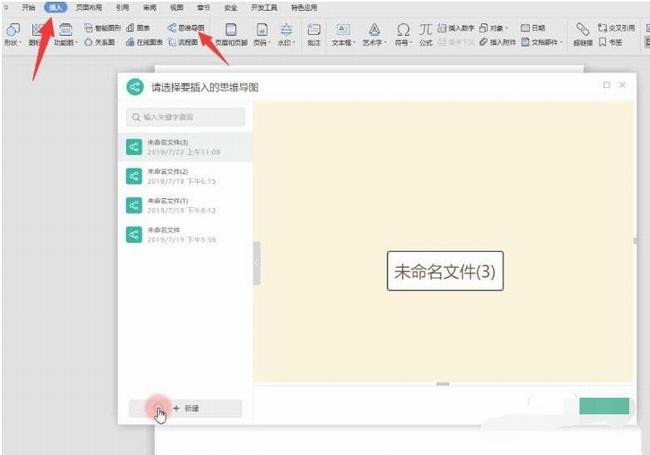Click the 批注 comment icon
650x455 pixels.
pos(314,34)
